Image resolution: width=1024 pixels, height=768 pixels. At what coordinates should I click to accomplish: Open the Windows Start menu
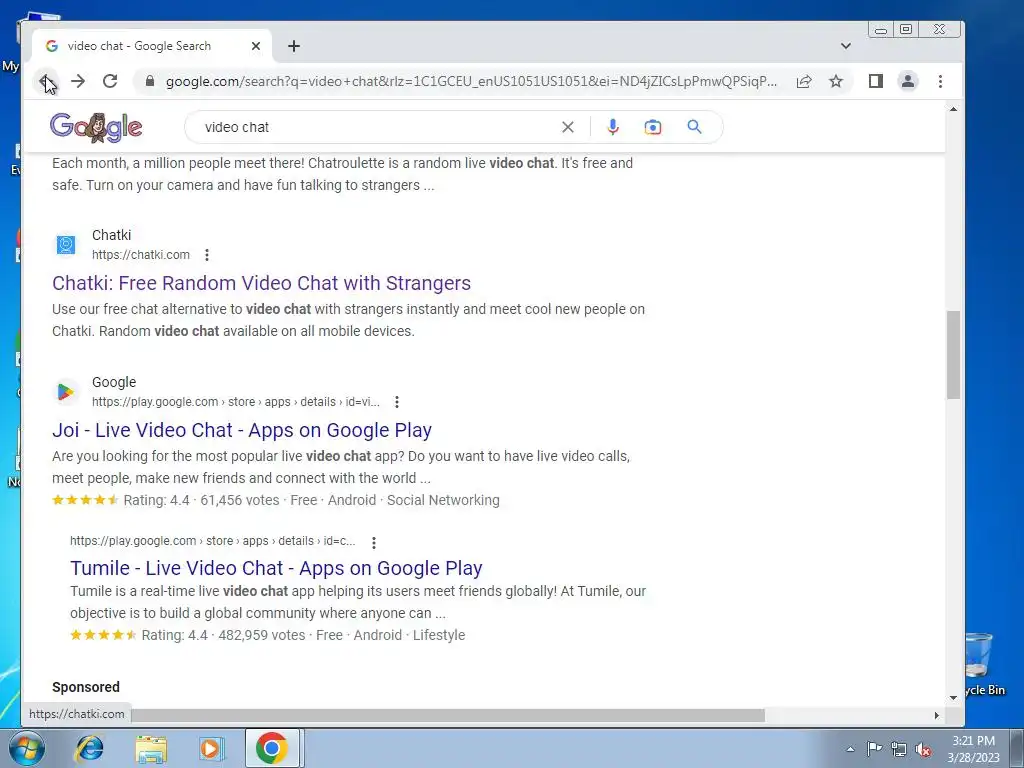[26, 748]
